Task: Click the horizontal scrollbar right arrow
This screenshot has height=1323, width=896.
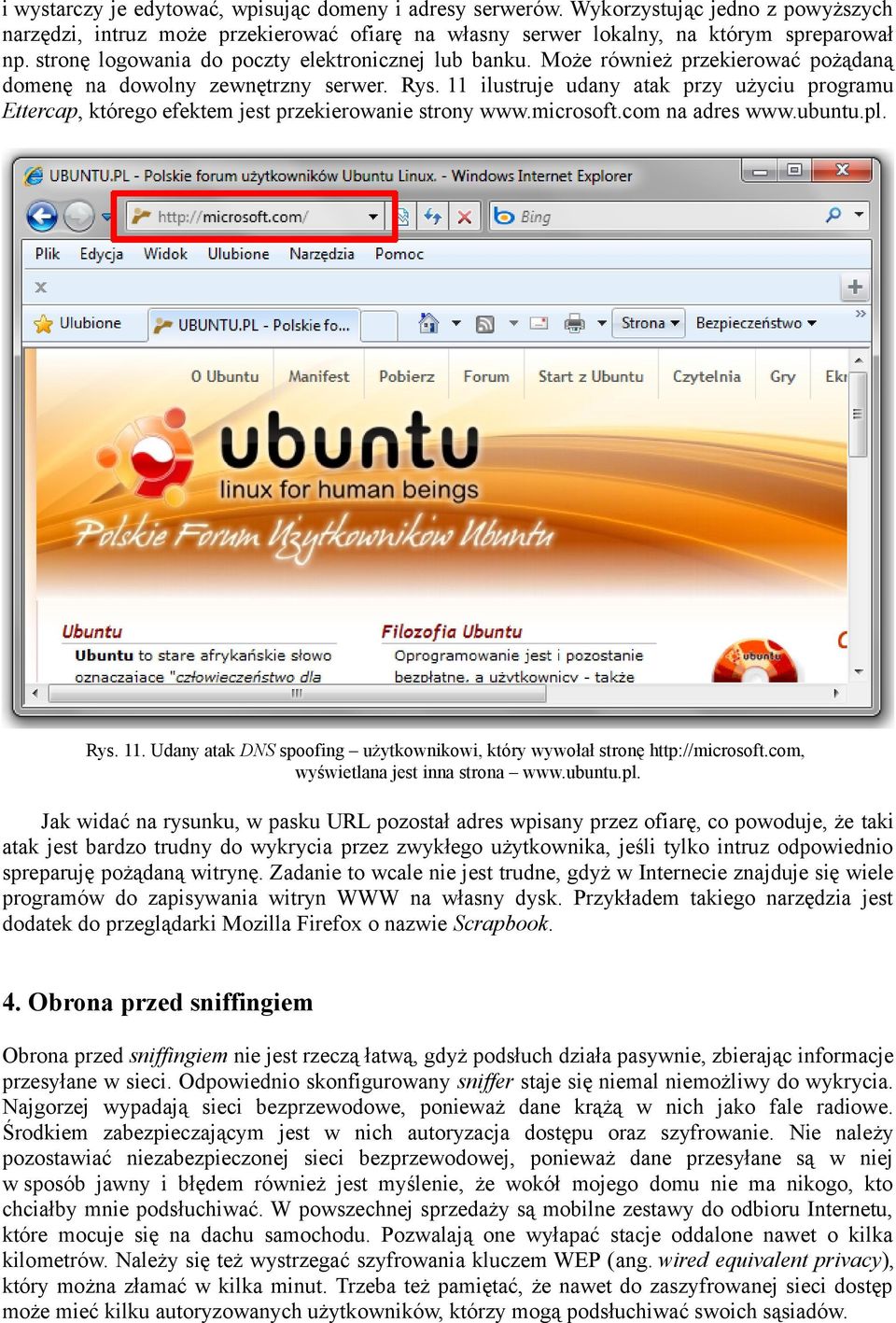Action: (x=836, y=694)
